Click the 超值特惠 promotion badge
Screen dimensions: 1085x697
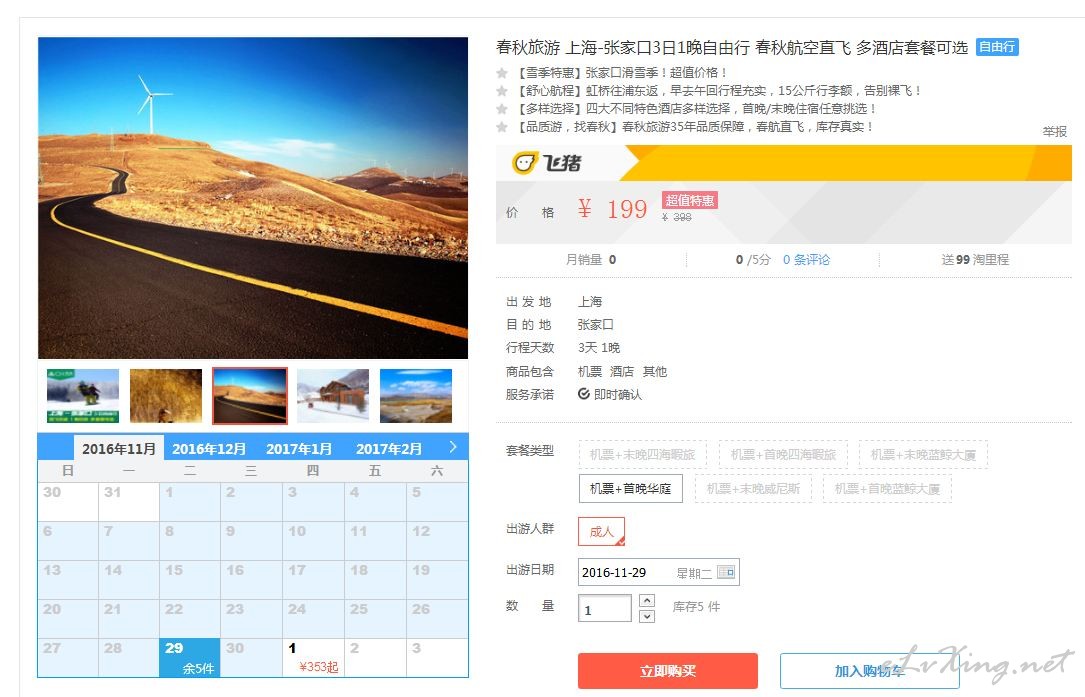(x=689, y=200)
